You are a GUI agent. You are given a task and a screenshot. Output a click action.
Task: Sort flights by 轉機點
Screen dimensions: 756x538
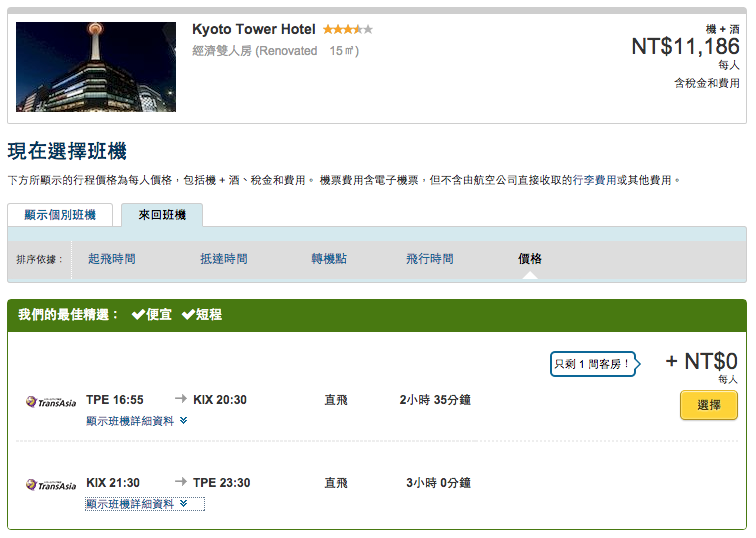click(x=329, y=259)
